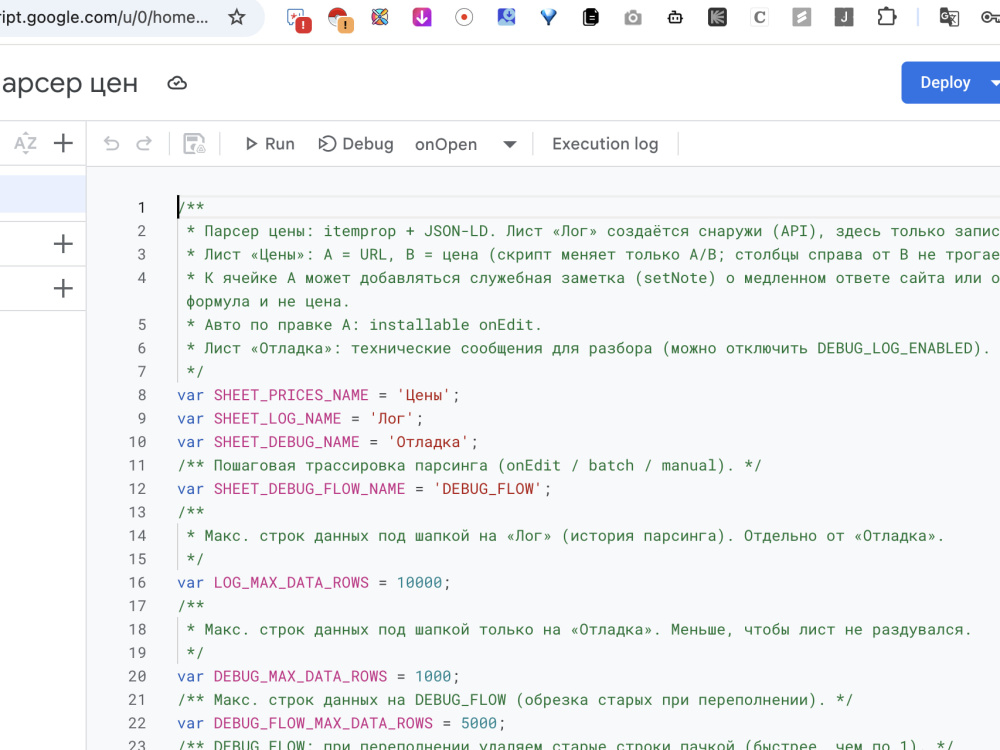The width and height of the screenshot is (1000, 750).
Task: Add a service with lower plus icon
Action: [x=63, y=288]
